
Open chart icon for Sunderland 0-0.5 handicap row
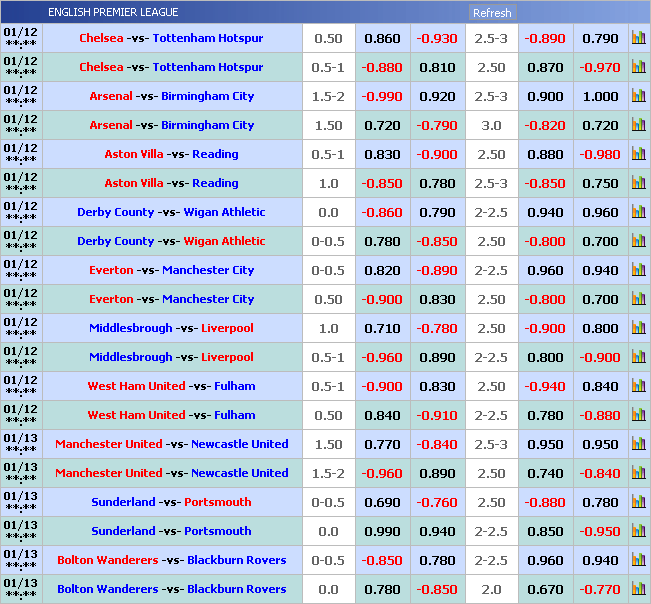[638, 503]
